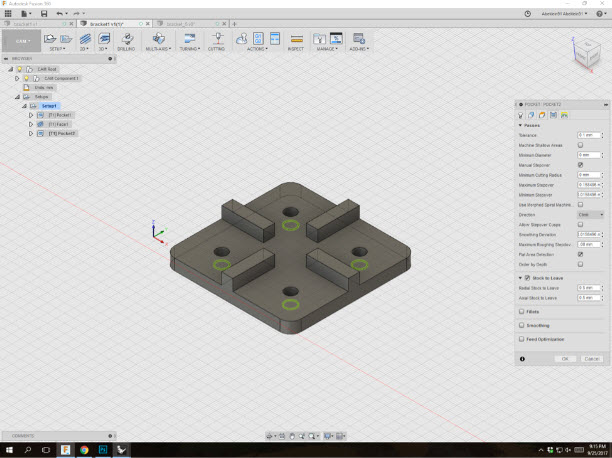Select the Drilling tool icon
This screenshot has width=612, height=458.
pyautogui.click(x=127, y=40)
